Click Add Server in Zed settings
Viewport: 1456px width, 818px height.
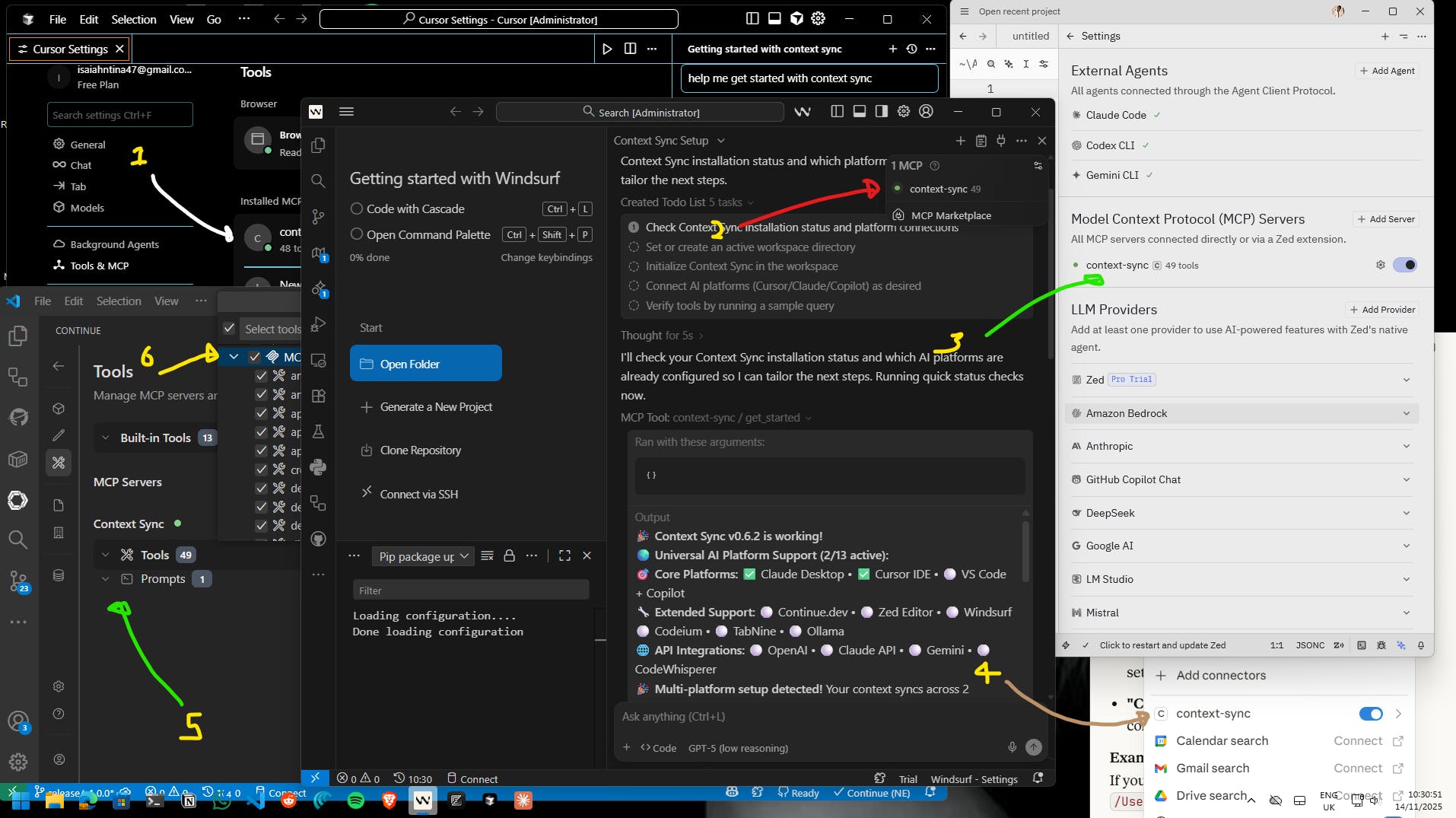point(1387,219)
